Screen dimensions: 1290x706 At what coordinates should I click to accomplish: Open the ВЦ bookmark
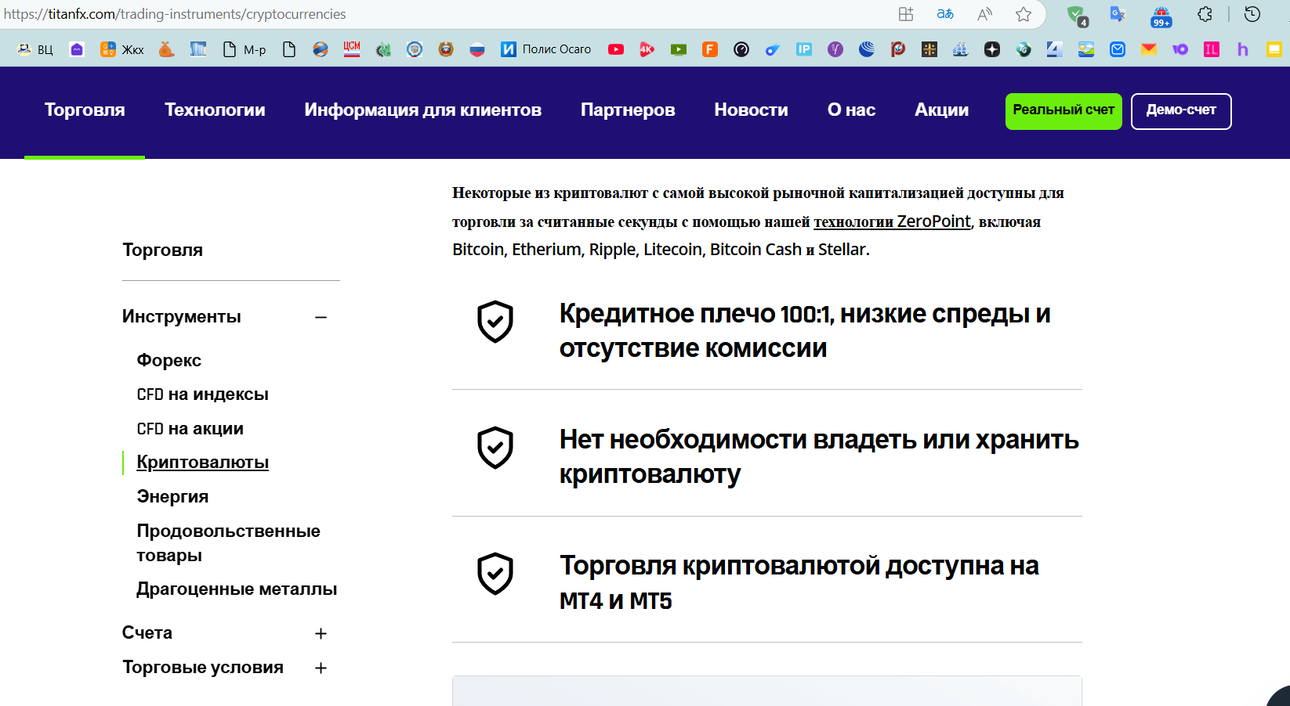tap(35, 49)
